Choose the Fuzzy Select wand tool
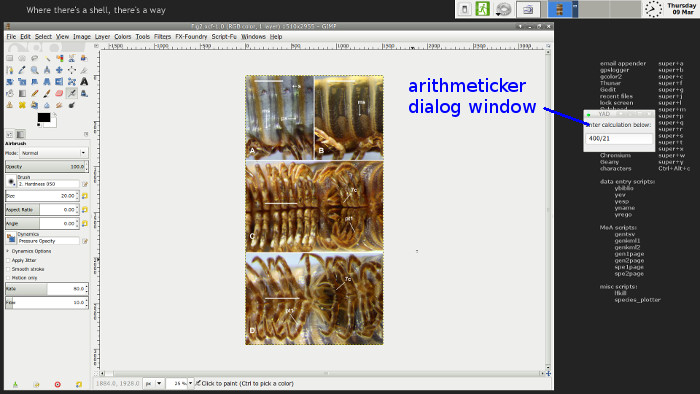 tap(47, 58)
